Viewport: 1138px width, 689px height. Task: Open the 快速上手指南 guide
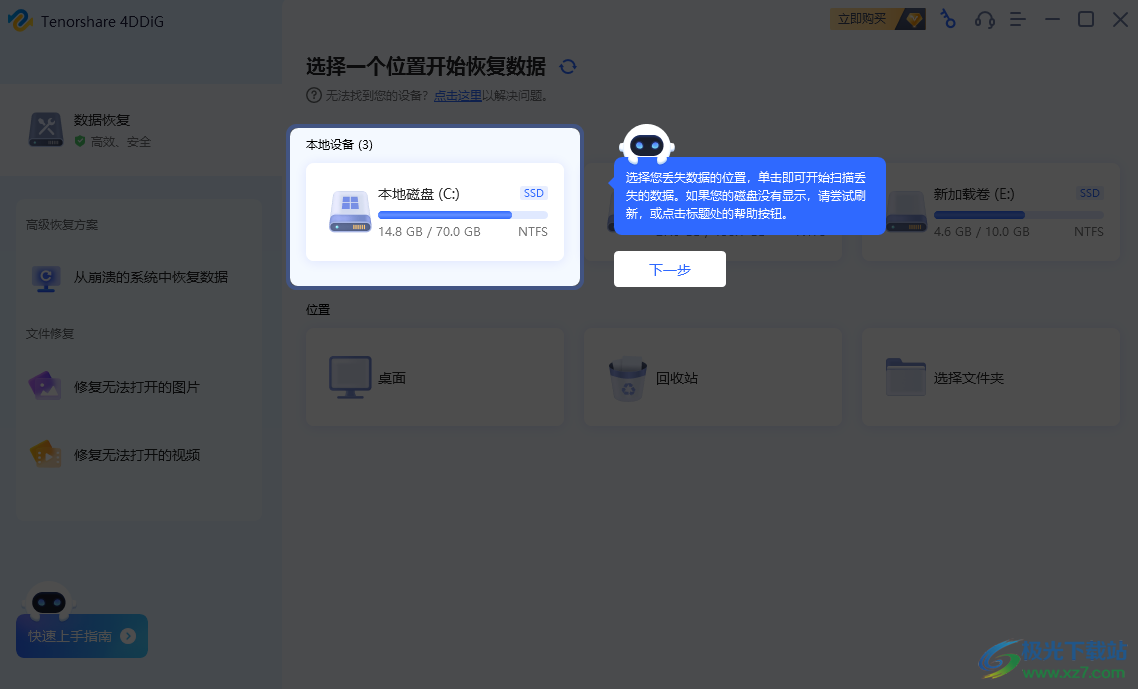pyautogui.click(x=82, y=636)
